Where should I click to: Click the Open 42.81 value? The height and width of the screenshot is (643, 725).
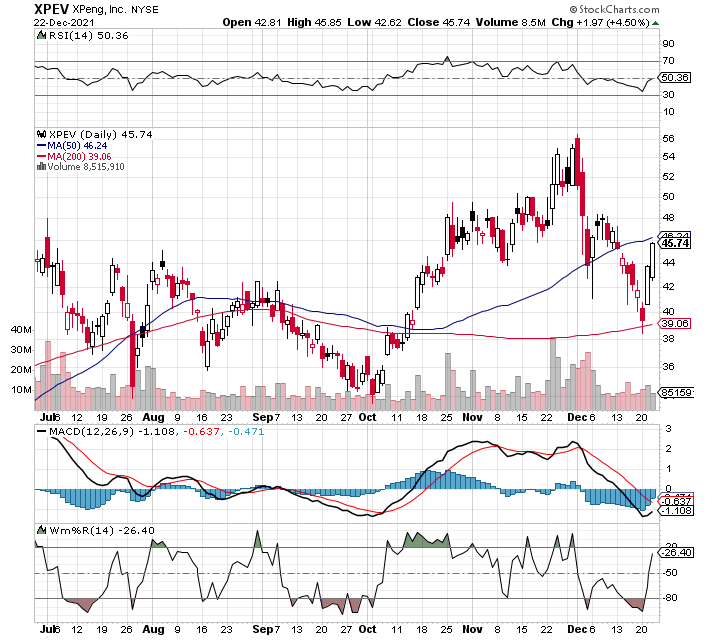click(x=252, y=23)
